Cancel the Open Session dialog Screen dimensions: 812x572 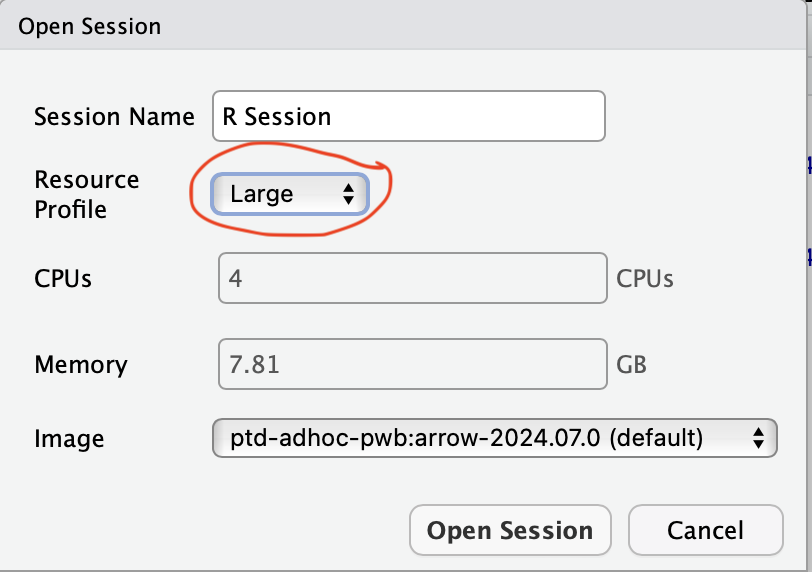click(x=705, y=530)
